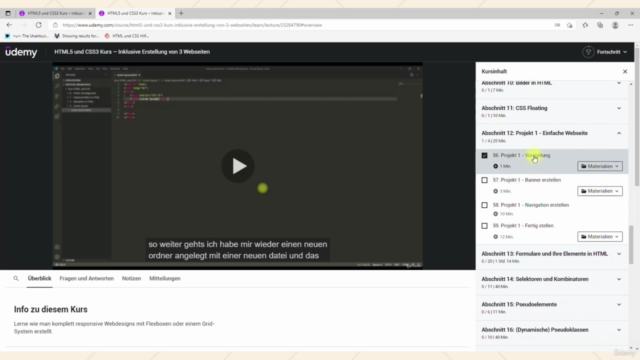Expand Abschnitt 16 Pseudoklassen section

(619, 330)
